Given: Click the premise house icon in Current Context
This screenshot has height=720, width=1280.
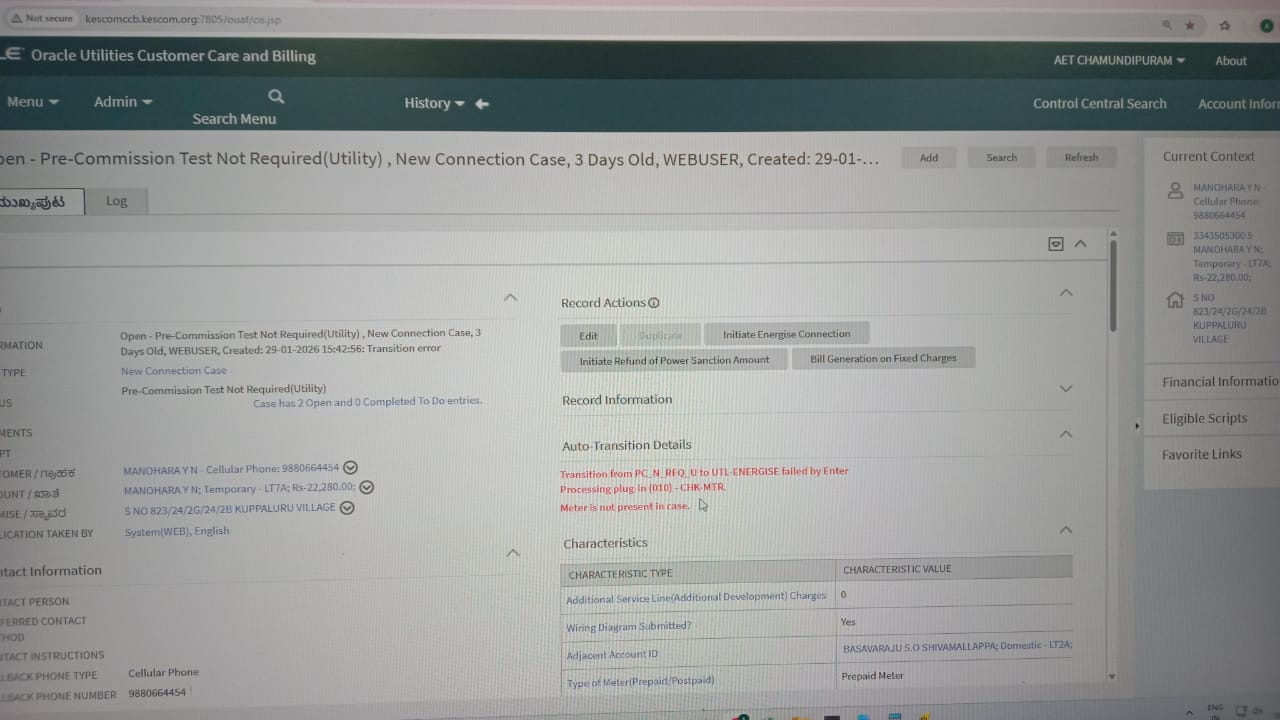Looking at the screenshot, I should click(1175, 299).
